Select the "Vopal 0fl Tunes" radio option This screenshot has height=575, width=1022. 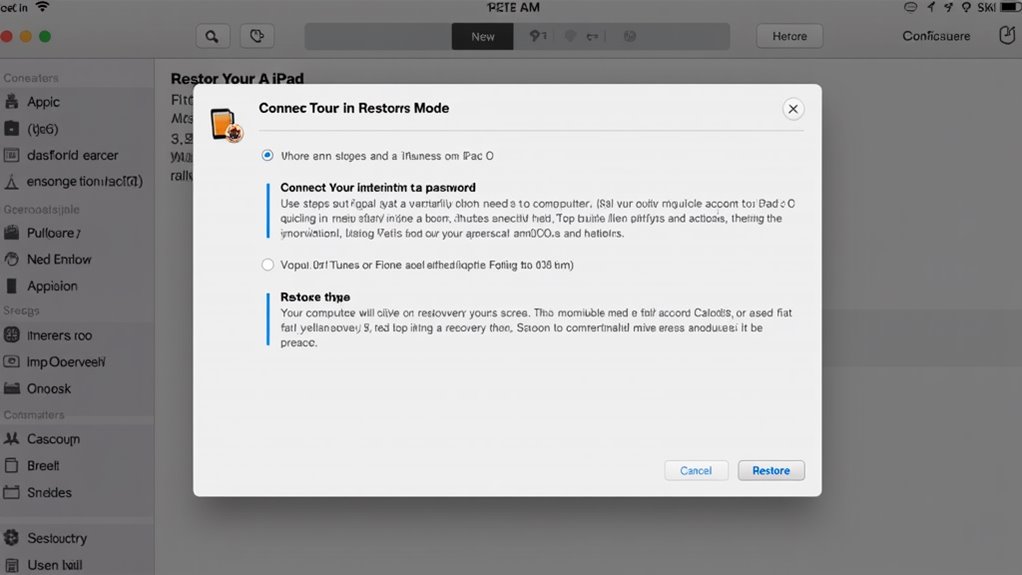point(267,265)
